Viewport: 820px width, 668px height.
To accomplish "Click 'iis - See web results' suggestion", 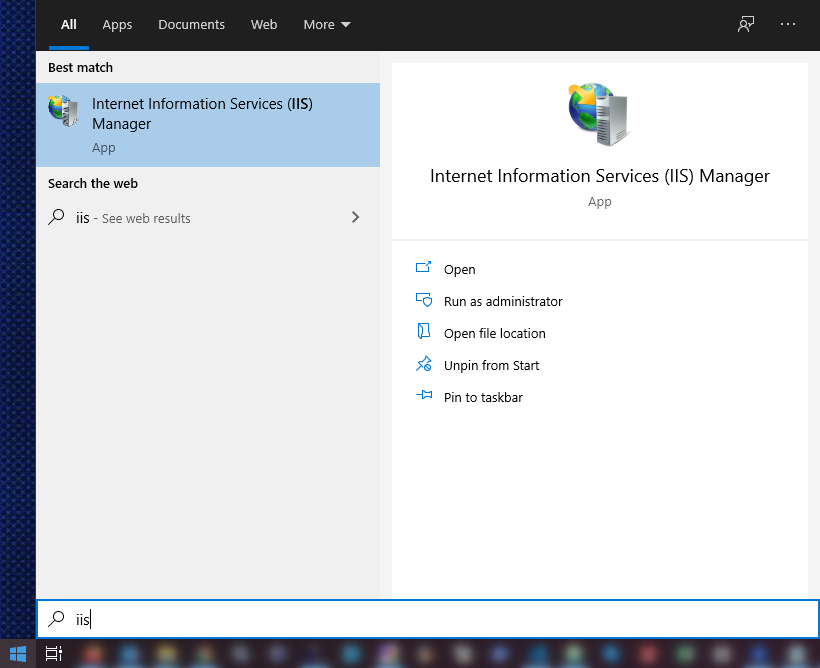I will 133,218.
